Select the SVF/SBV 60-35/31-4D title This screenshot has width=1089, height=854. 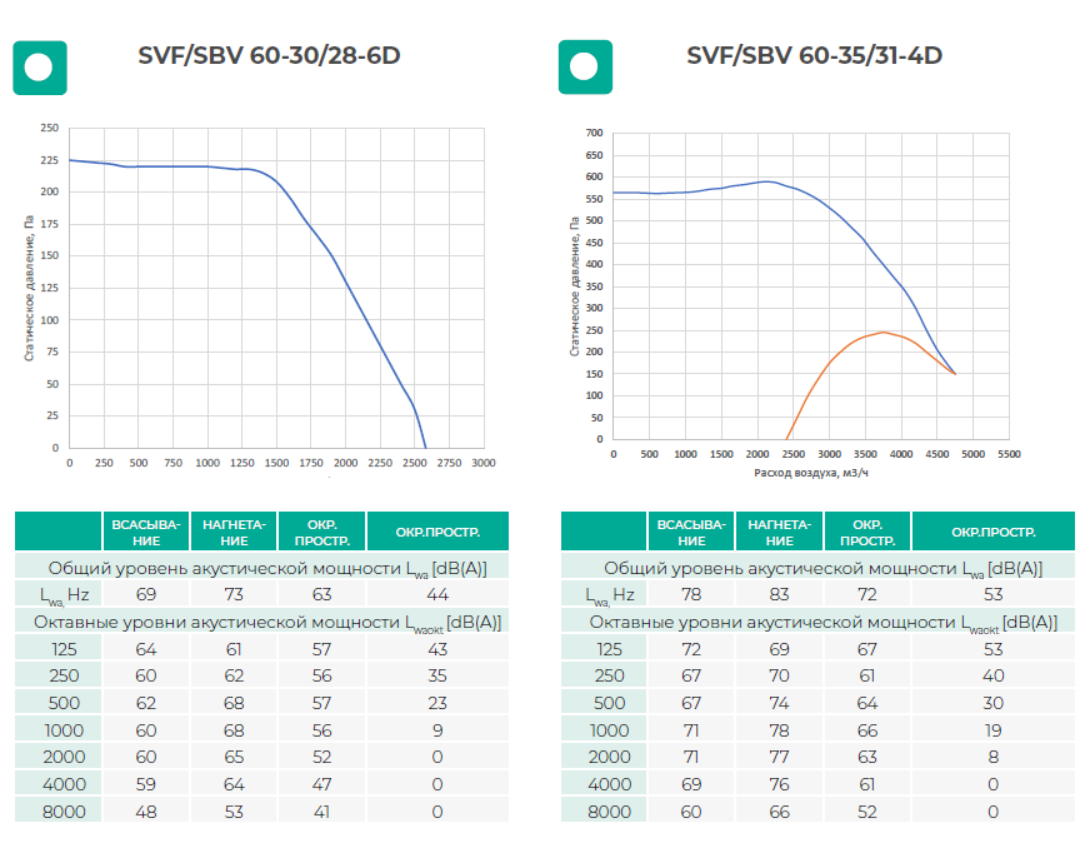click(x=814, y=55)
